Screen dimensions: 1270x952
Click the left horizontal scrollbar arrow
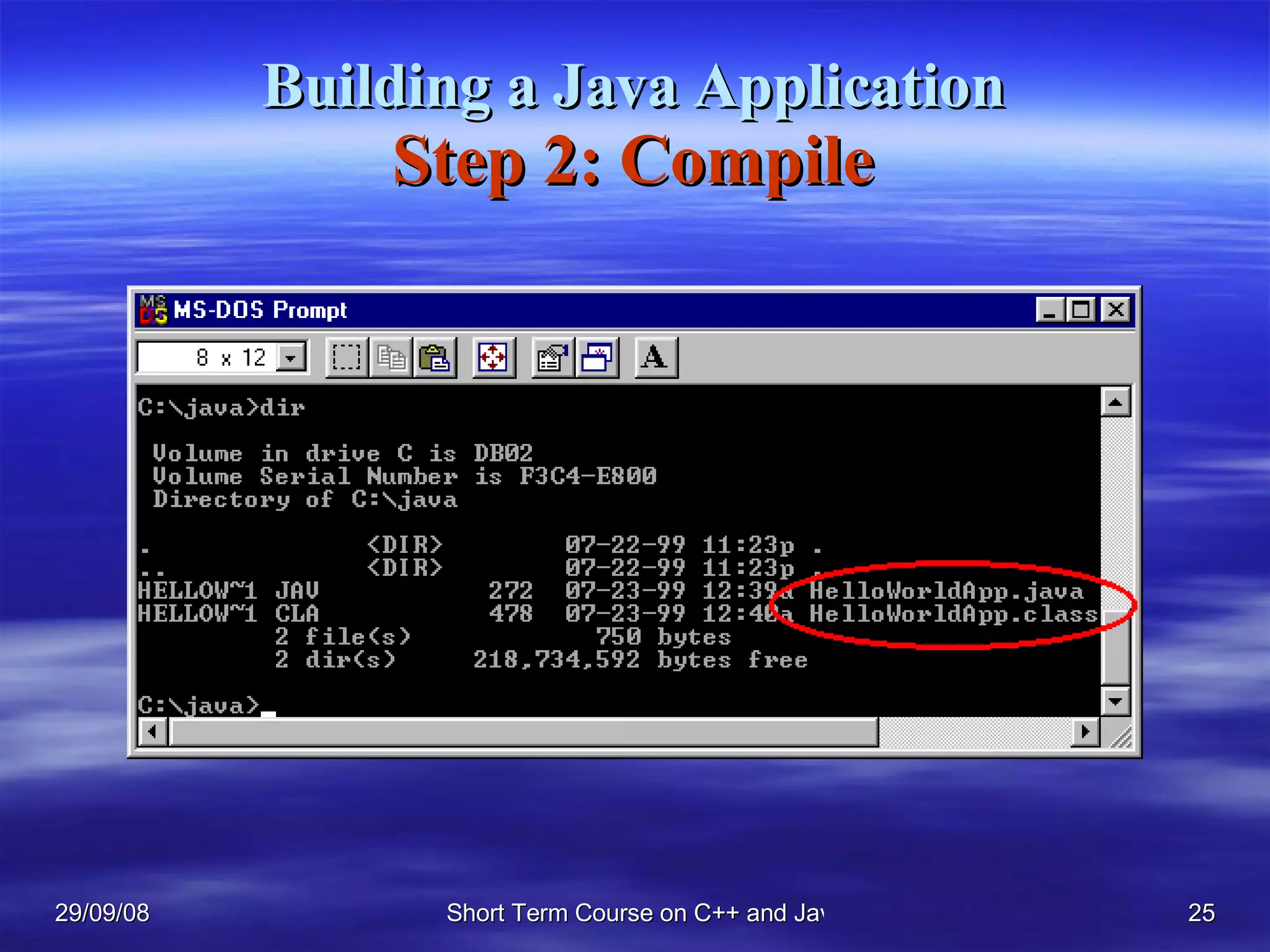pyautogui.click(x=153, y=732)
